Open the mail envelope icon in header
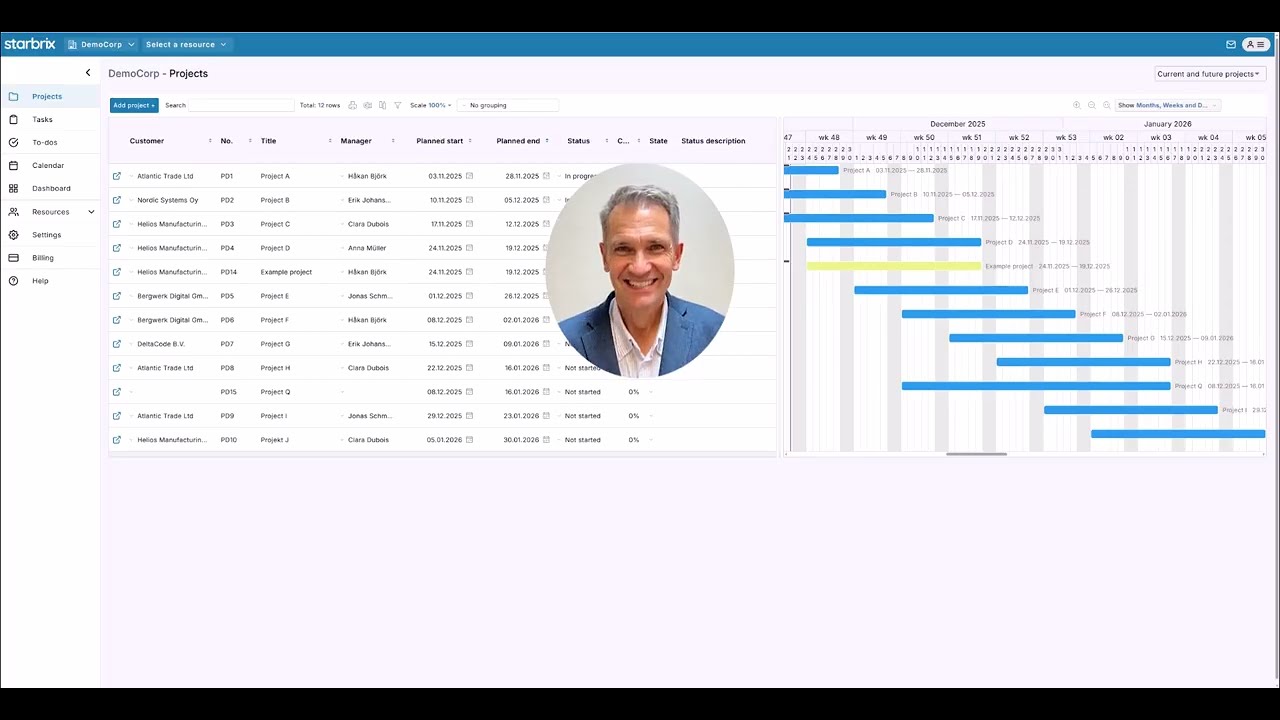1280x720 pixels. tap(1231, 44)
